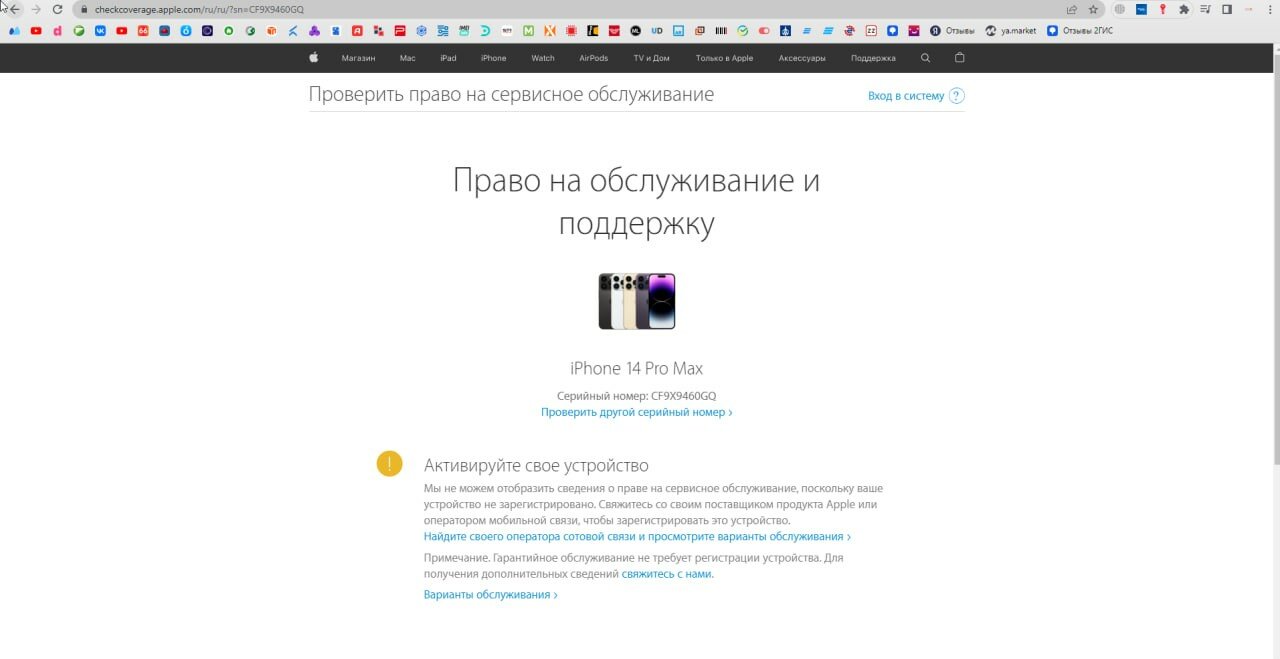Click Проверить другой серийный номер link
Image resolution: width=1280 pixels, height=659 pixels.
[x=636, y=412]
